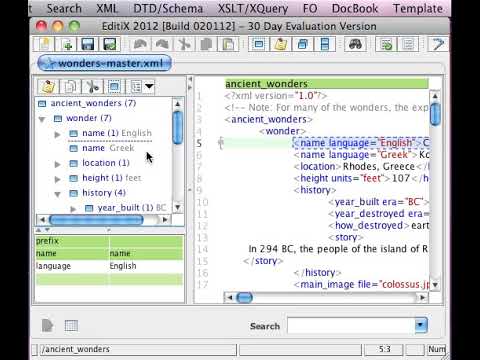This screenshot has height=360, width=480.
Task: Open Find with the binoculars icon
Action: pos(355,44)
